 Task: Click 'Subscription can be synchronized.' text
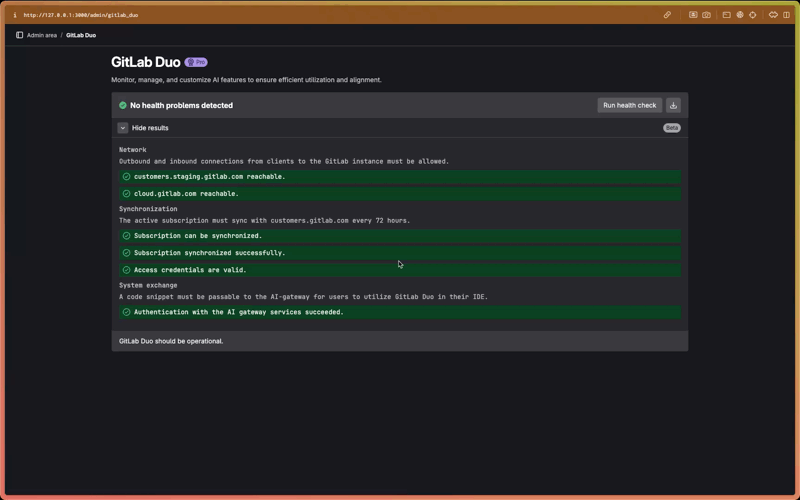point(198,236)
